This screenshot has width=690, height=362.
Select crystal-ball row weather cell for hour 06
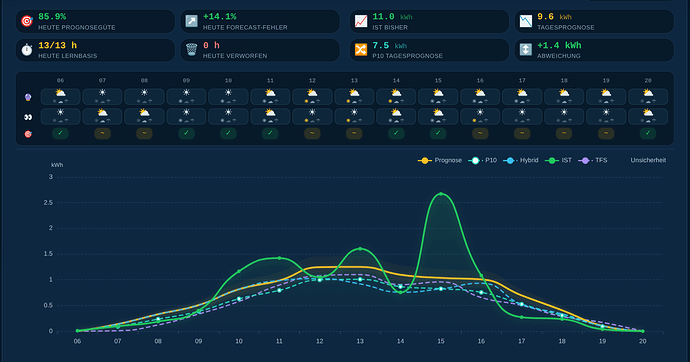(60, 97)
